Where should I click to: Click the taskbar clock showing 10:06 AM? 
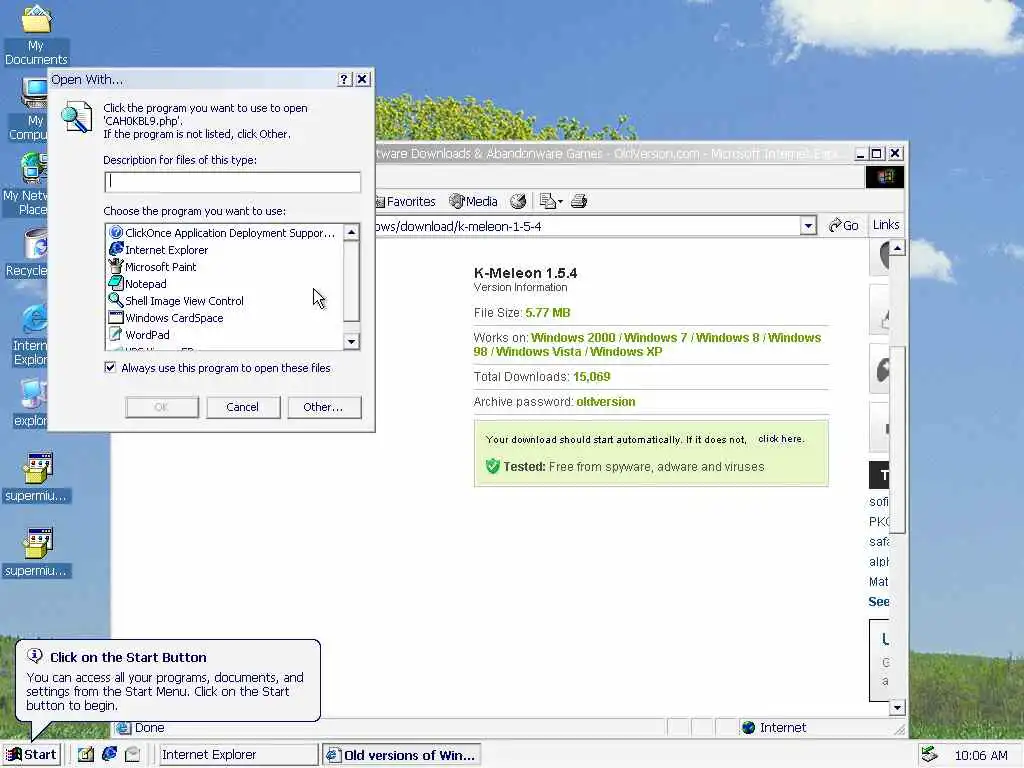pos(981,756)
